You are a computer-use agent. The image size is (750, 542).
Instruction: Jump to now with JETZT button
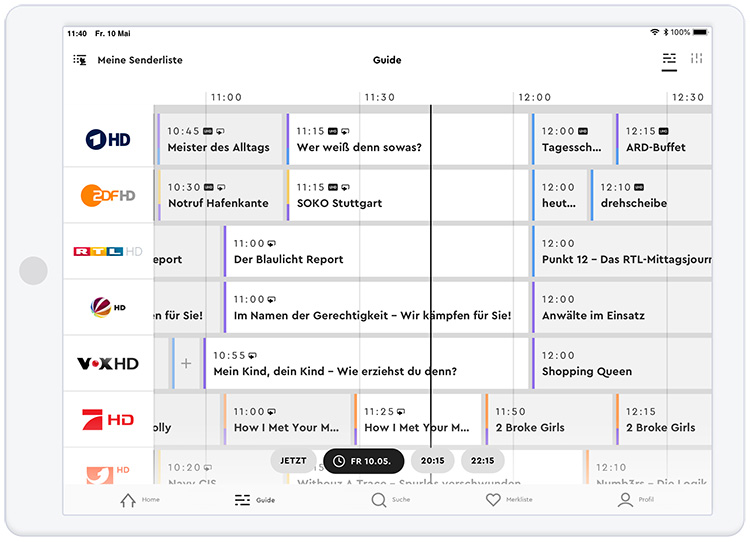point(293,461)
